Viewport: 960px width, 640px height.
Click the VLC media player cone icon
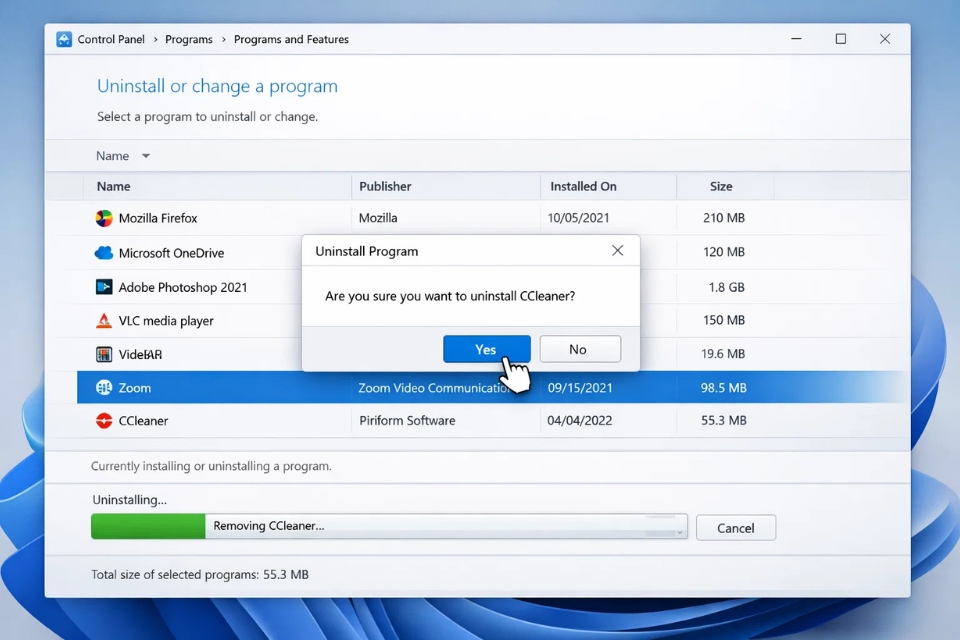103,321
